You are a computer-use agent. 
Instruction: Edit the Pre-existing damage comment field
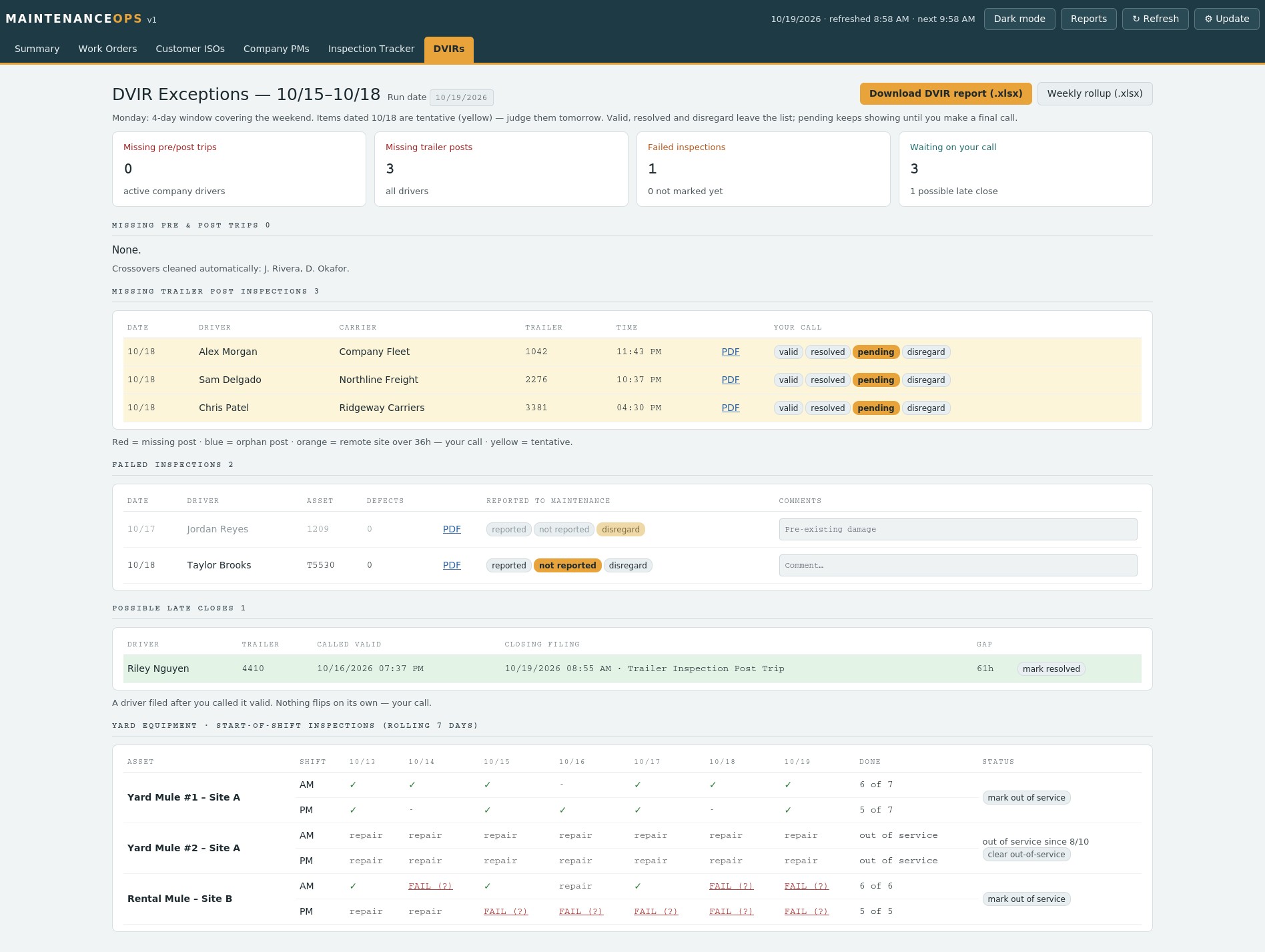pos(957,529)
